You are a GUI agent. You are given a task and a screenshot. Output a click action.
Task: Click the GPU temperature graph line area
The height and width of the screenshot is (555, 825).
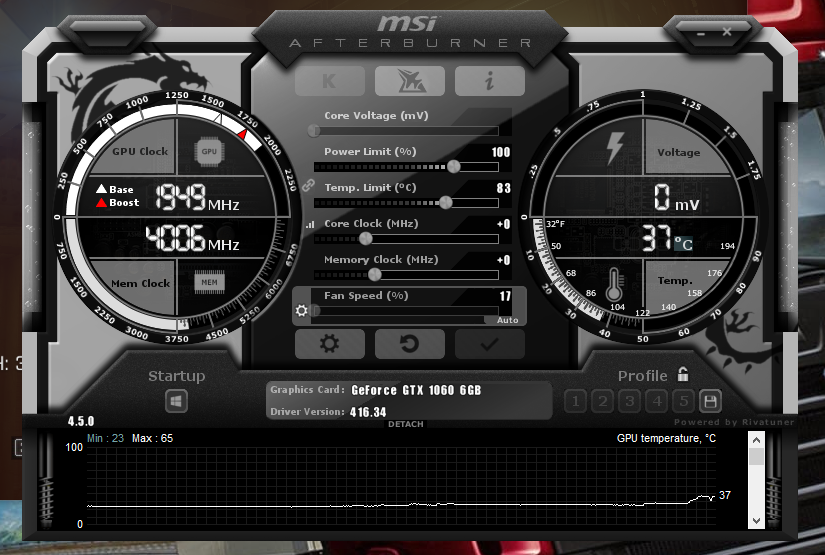401,486
